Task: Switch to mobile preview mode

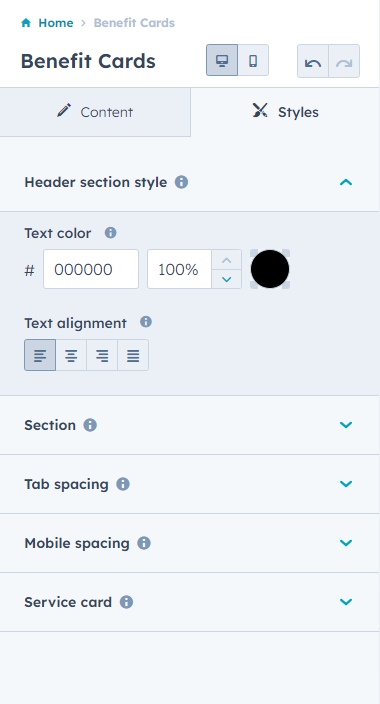Action: coord(253,60)
